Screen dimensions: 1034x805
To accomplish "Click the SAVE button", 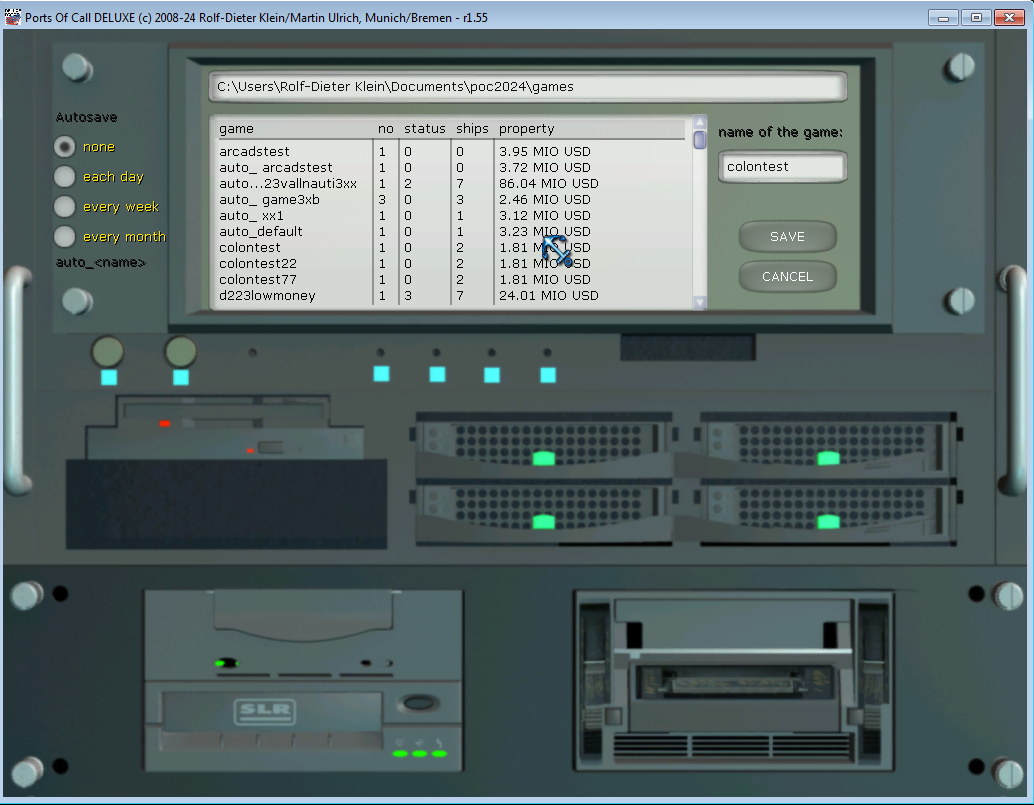I will pos(787,237).
